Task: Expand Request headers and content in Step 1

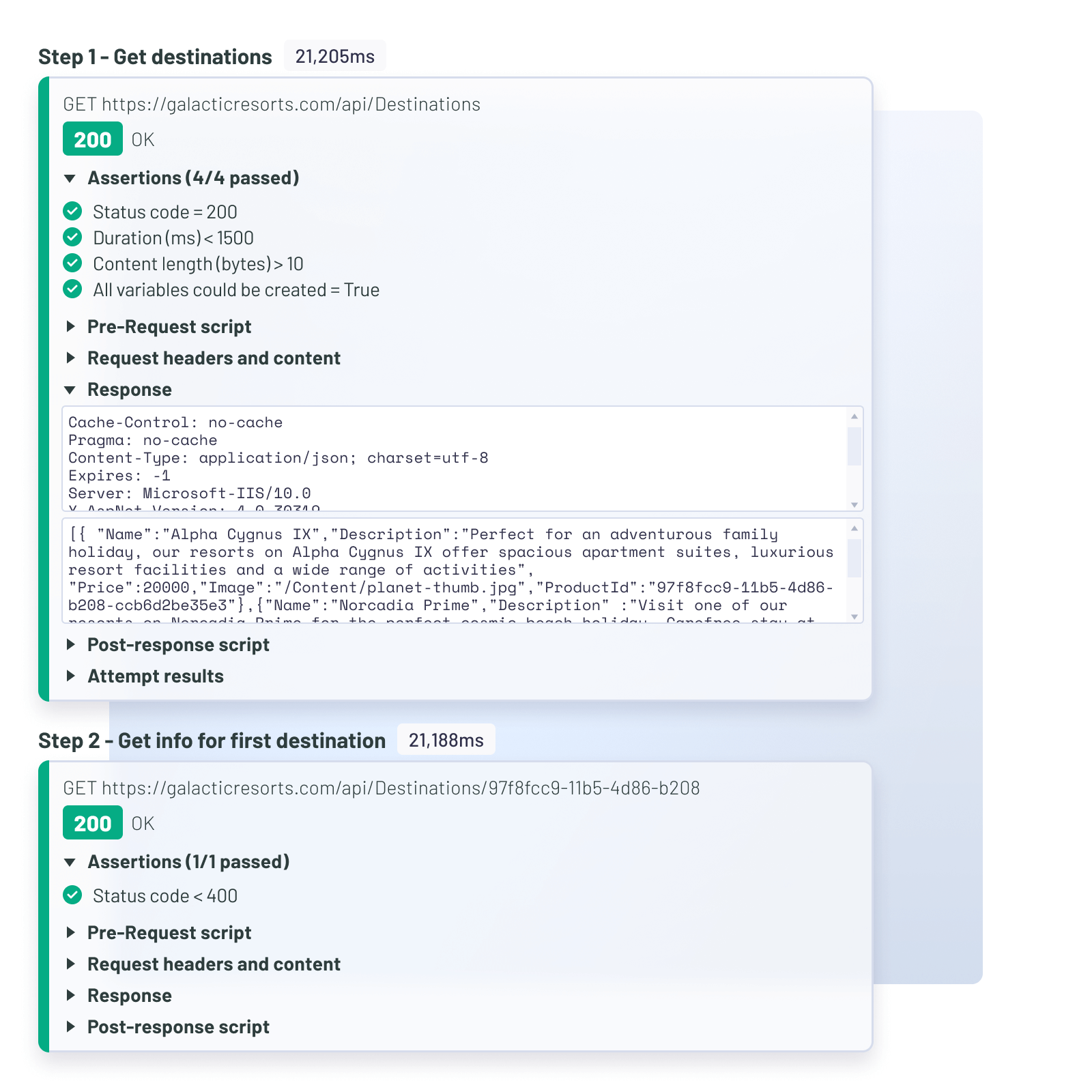Action: [71, 358]
